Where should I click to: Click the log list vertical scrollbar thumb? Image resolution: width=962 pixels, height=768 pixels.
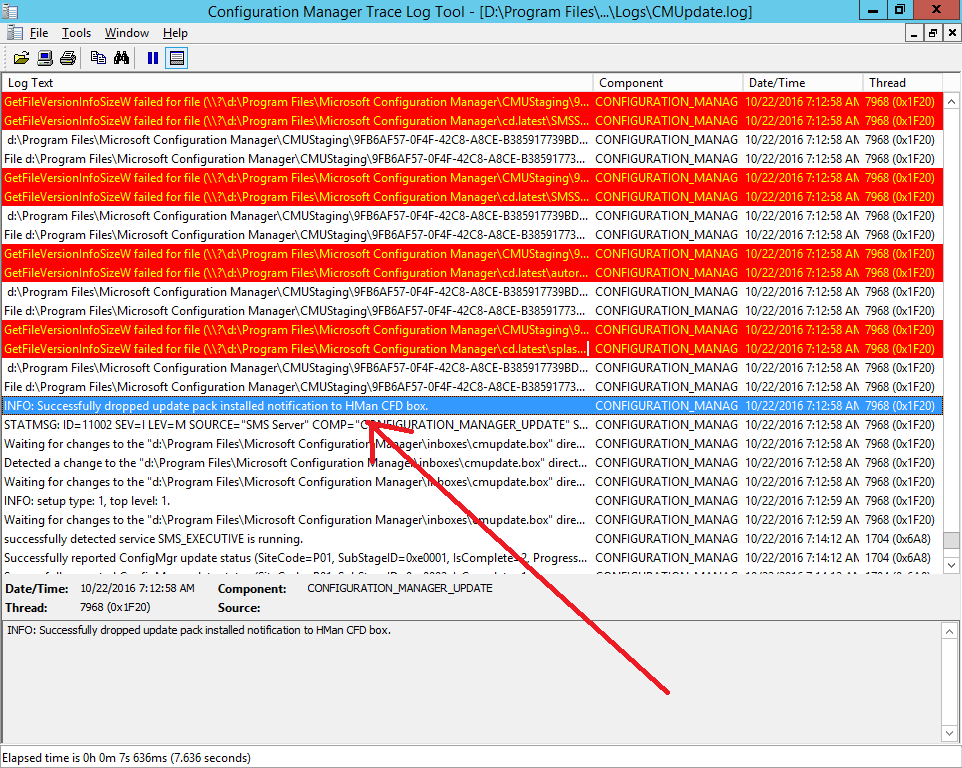click(952, 540)
